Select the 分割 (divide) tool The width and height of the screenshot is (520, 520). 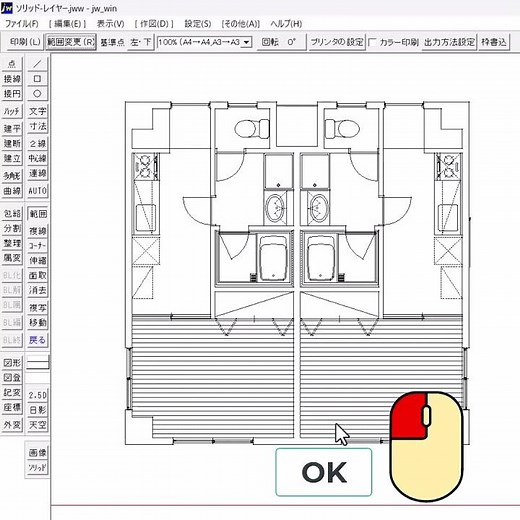coord(12,228)
